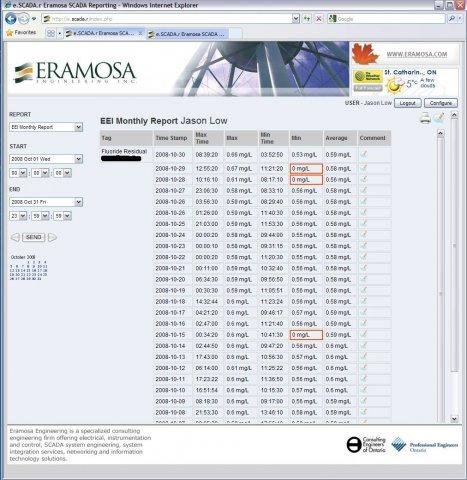Switch to the inactive second e.SCADA.r tab

(x=188, y=34)
